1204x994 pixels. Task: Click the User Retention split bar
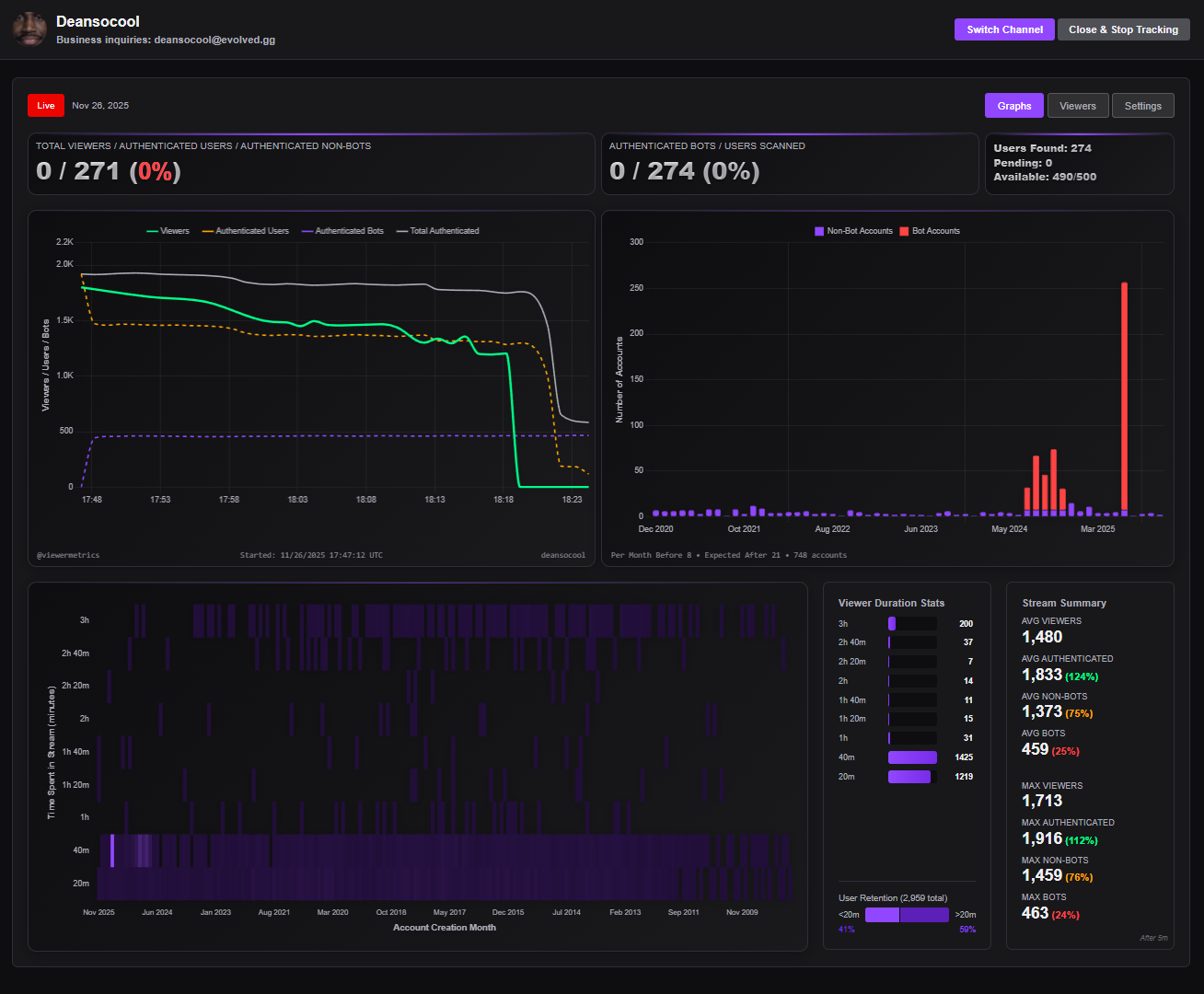tap(907, 915)
